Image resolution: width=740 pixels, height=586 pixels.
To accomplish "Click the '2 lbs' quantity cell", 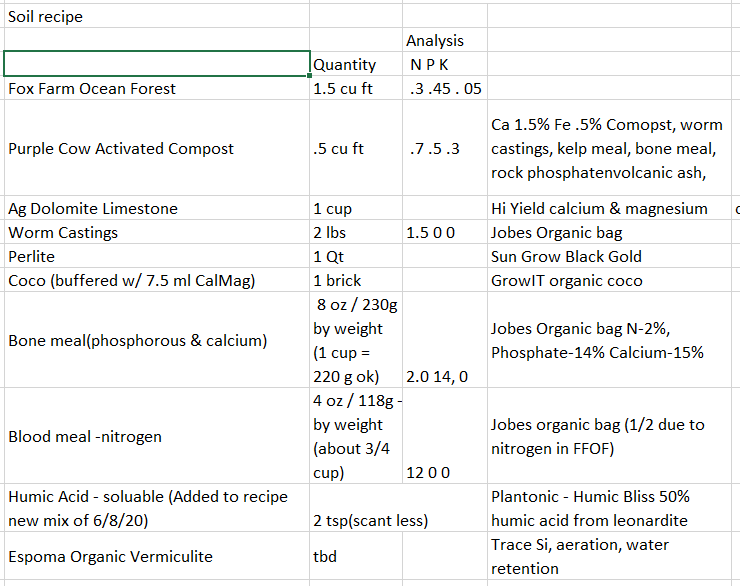I will 356,232.
